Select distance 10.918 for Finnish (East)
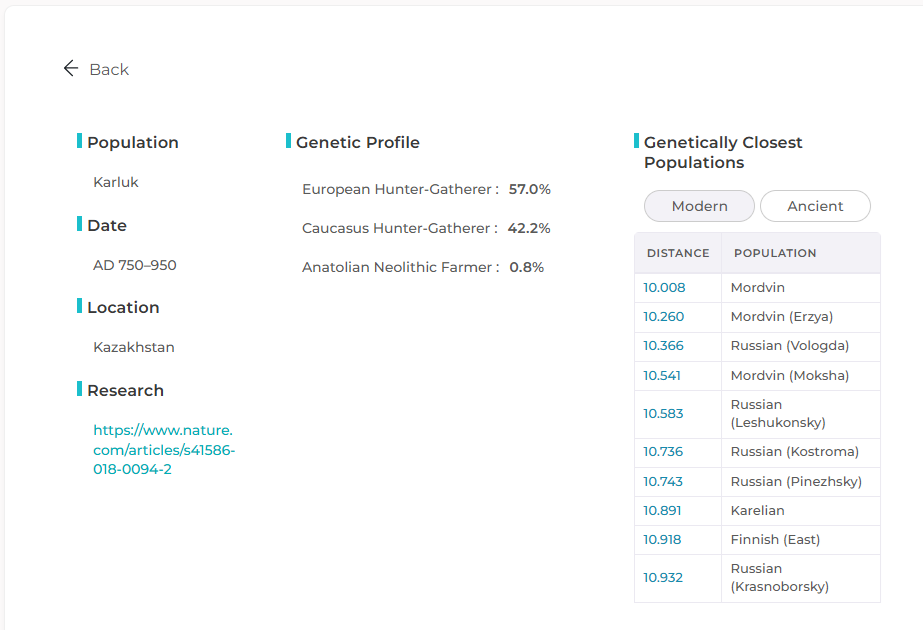Screen dimensions: 923x630 pyautogui.click(x=662, y=539)
